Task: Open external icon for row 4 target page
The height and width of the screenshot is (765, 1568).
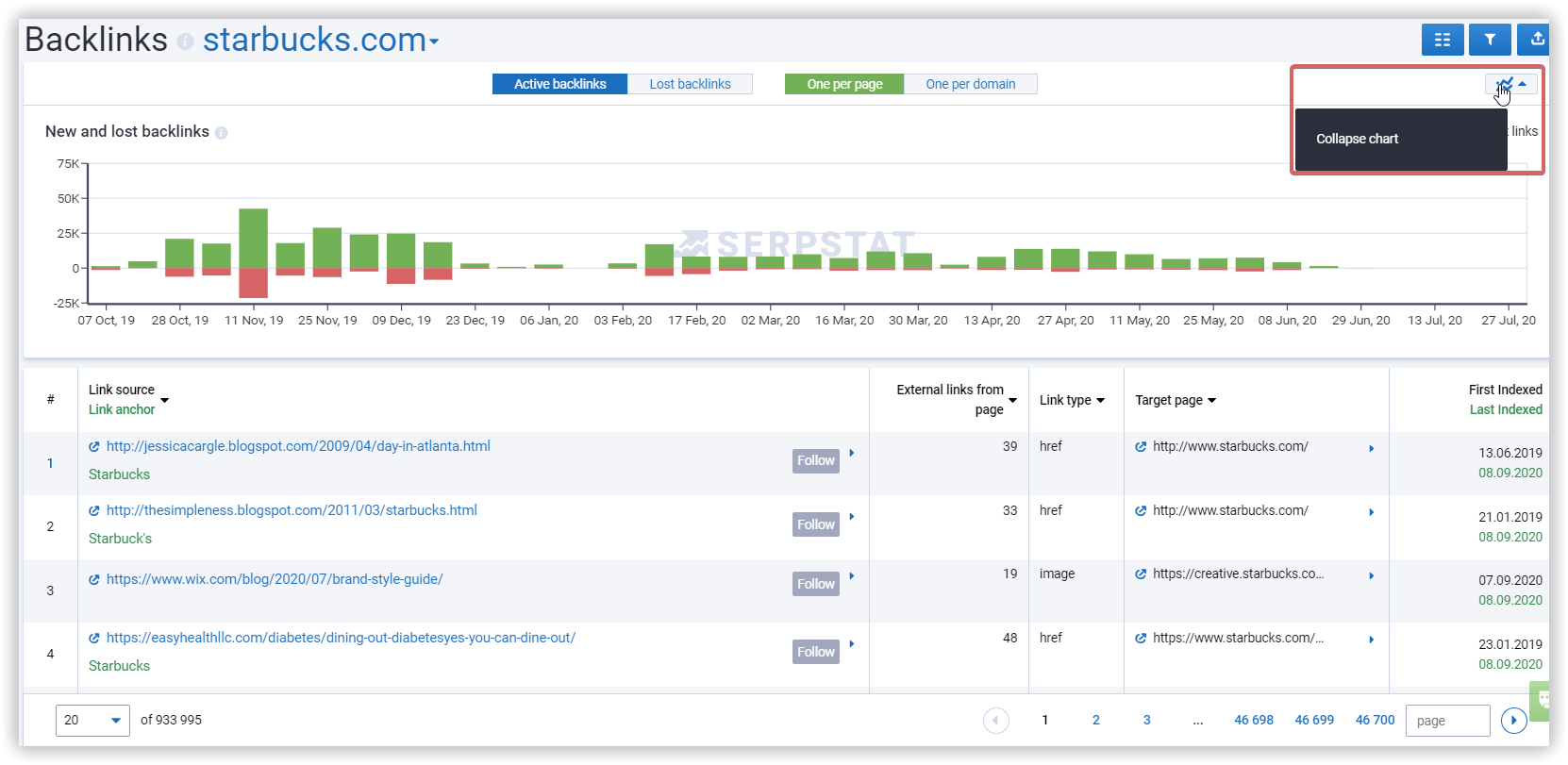Action: [x=1141, y=639]
